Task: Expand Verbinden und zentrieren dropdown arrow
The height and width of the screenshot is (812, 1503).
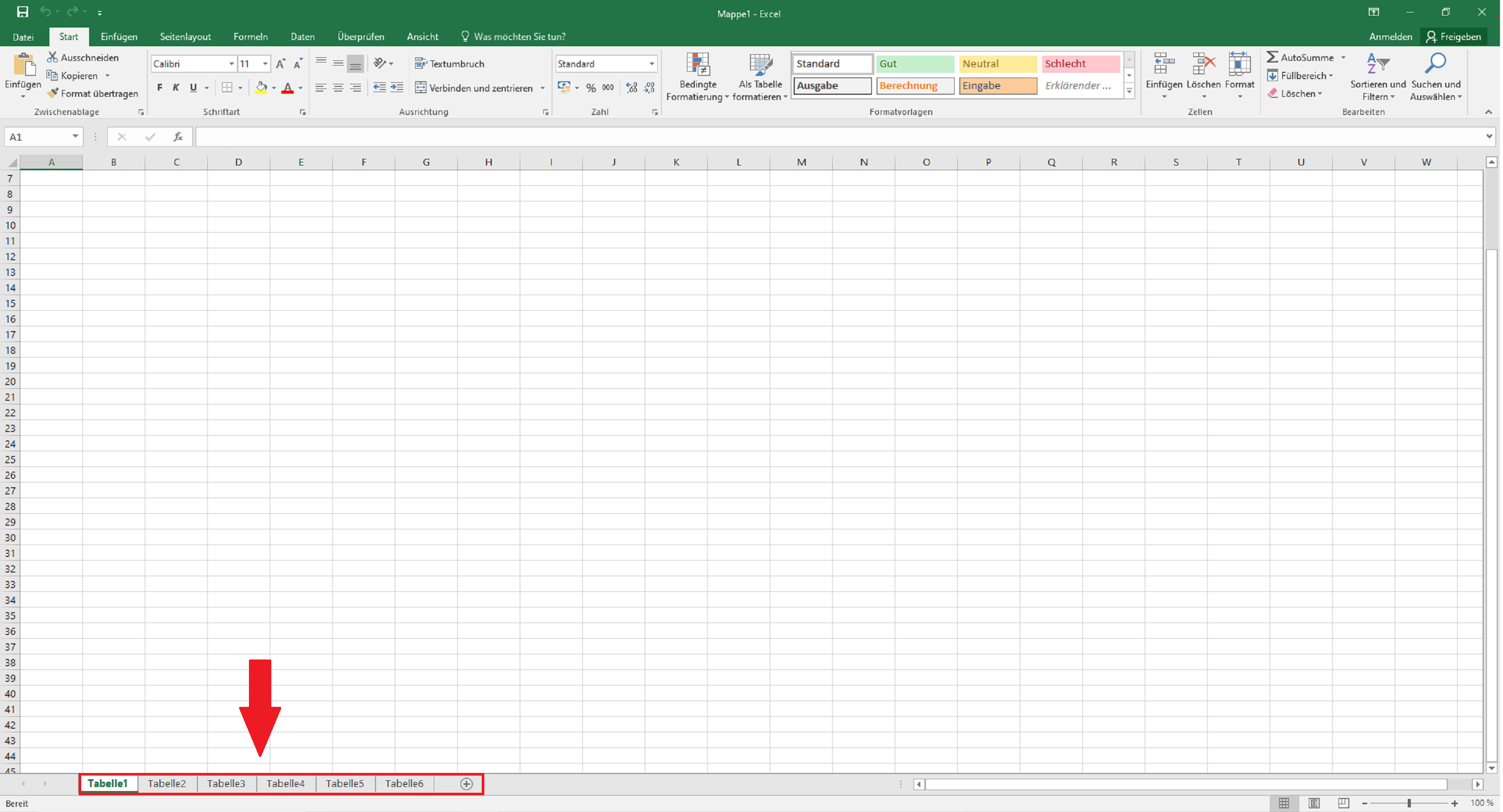Action: (543, 88)
